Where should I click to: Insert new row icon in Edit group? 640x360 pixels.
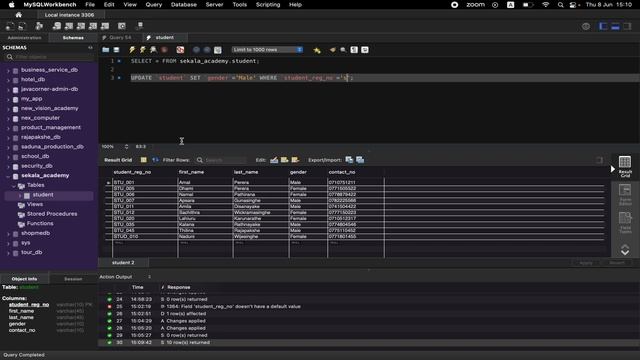[x=284, y=160]
